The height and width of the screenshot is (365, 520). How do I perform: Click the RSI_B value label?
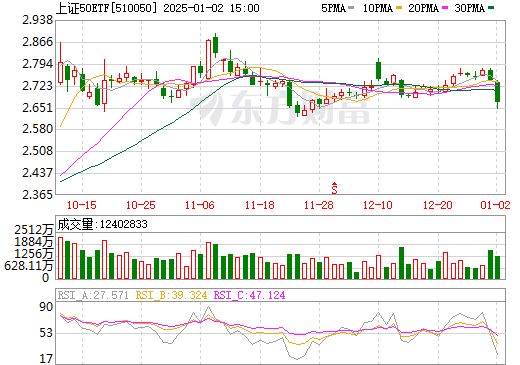[171, 295]
